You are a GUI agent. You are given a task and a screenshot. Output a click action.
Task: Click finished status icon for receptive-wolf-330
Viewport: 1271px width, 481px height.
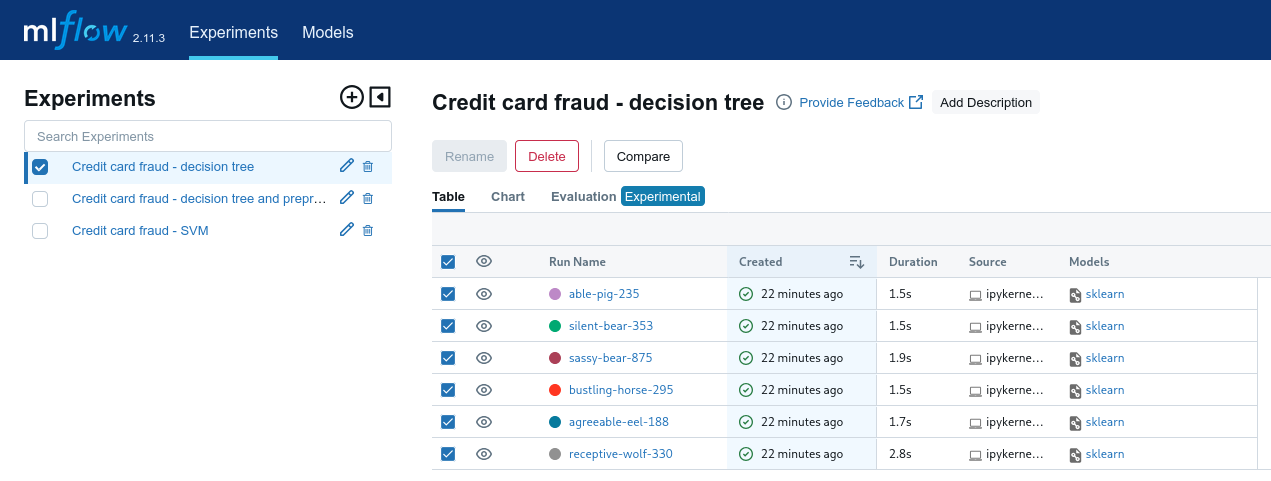(x=746, y=454)
